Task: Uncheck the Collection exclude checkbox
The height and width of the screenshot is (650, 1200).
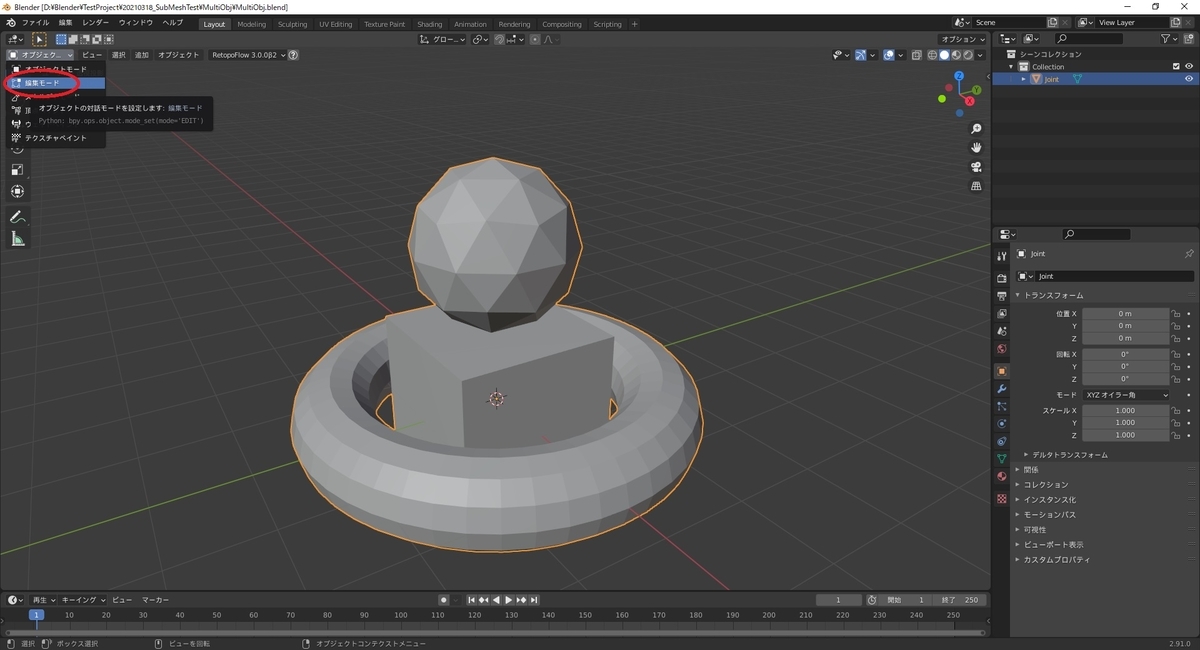Action: (x=1176, y=67)
